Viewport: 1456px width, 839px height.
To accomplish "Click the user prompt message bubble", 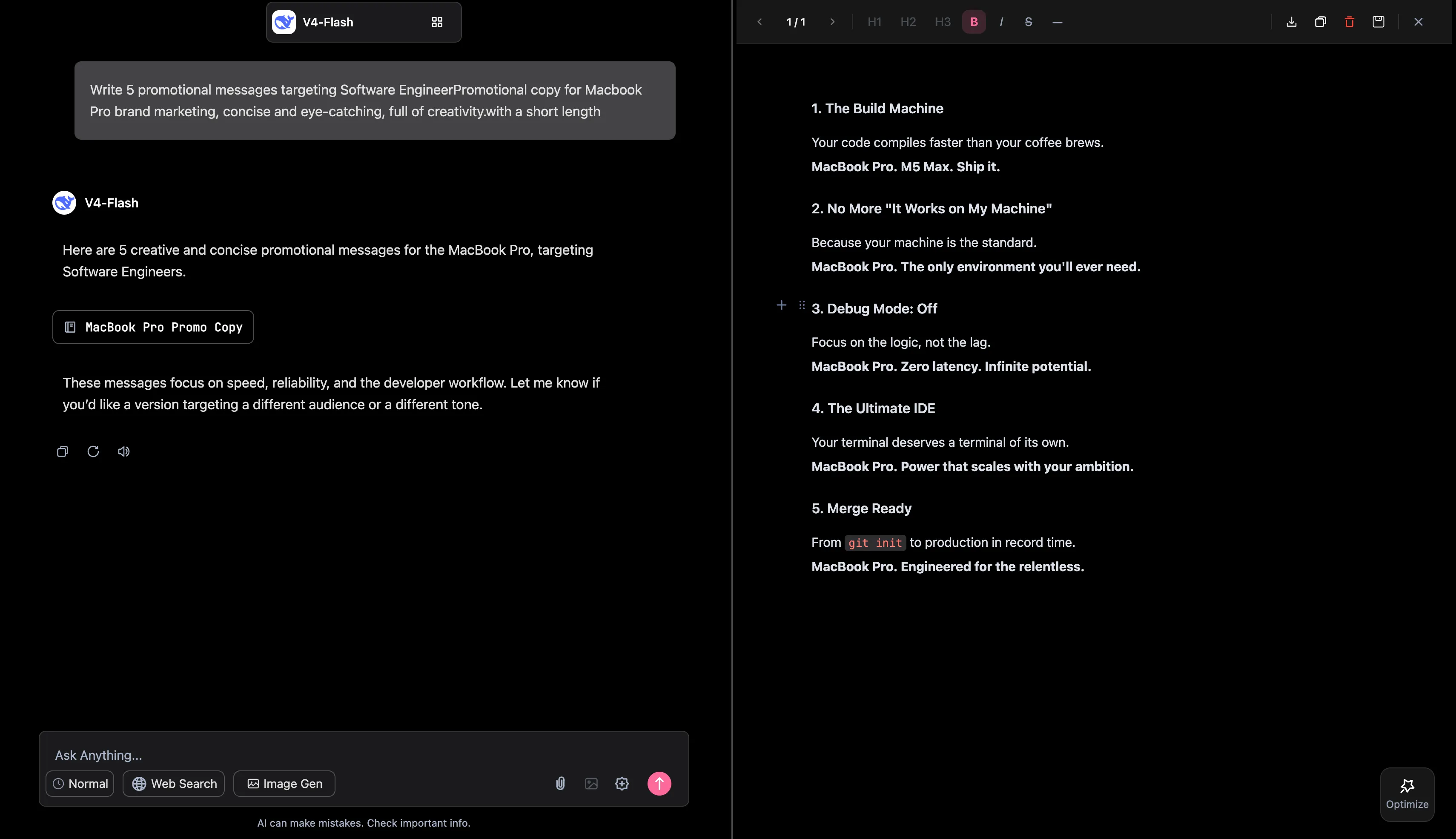I will click(x=375, y=100).
